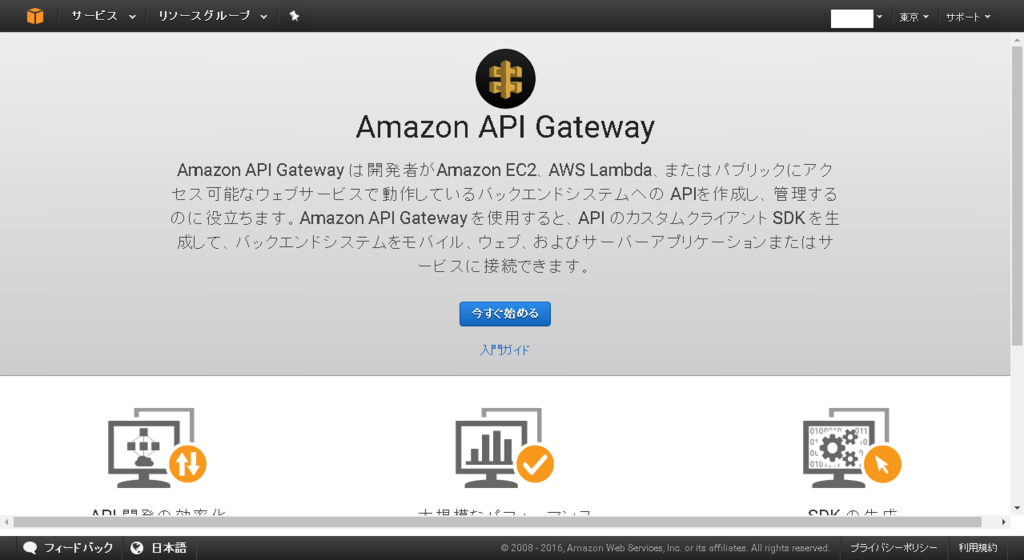Open the 入門ガイド link
Screen dimensions: 1024x560
[x=505, y=350]
